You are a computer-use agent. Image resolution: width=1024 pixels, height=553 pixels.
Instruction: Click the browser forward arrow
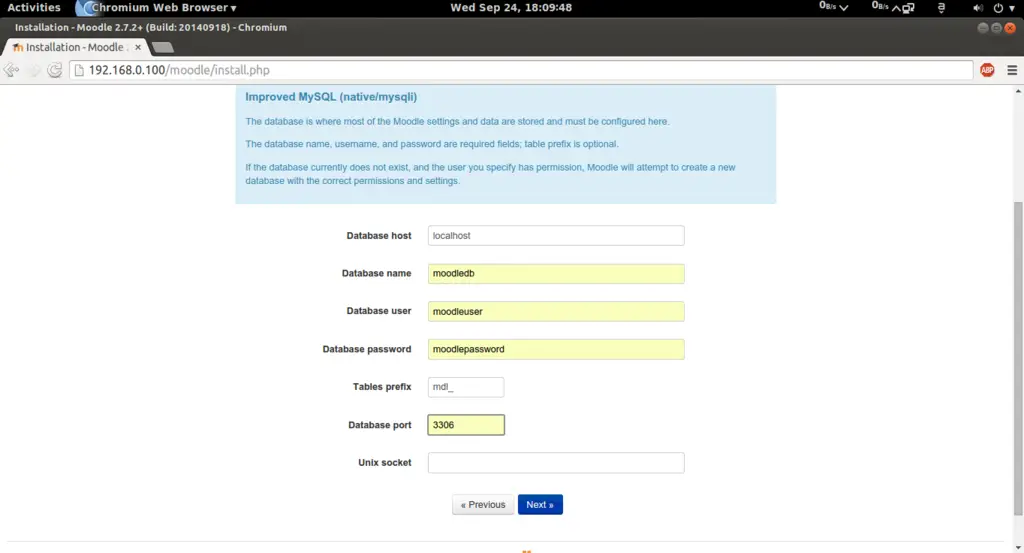34,70
